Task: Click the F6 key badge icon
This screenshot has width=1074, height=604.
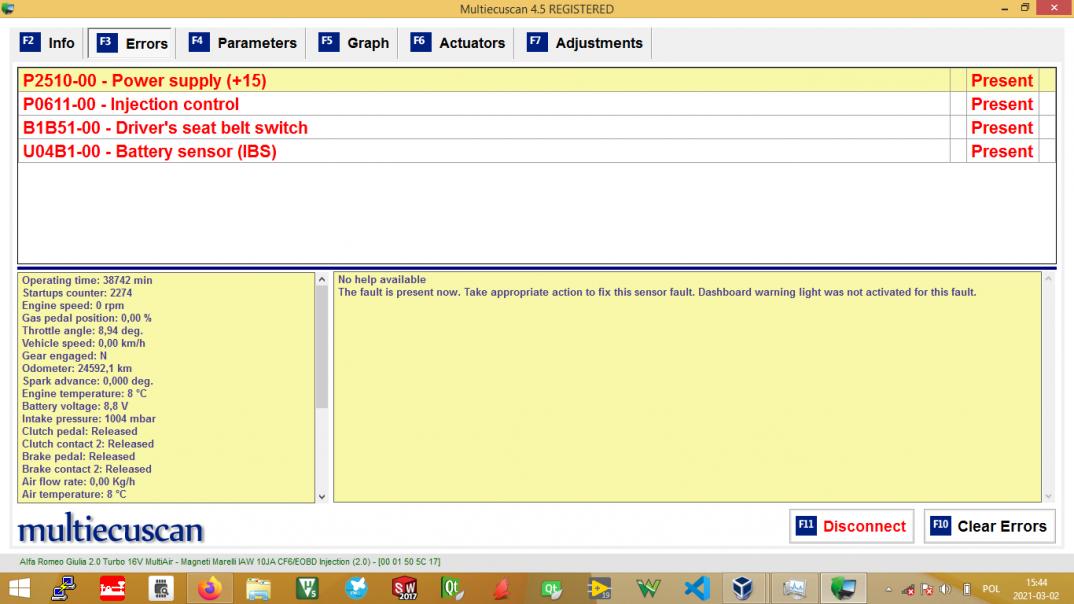Action: (421, 42)
